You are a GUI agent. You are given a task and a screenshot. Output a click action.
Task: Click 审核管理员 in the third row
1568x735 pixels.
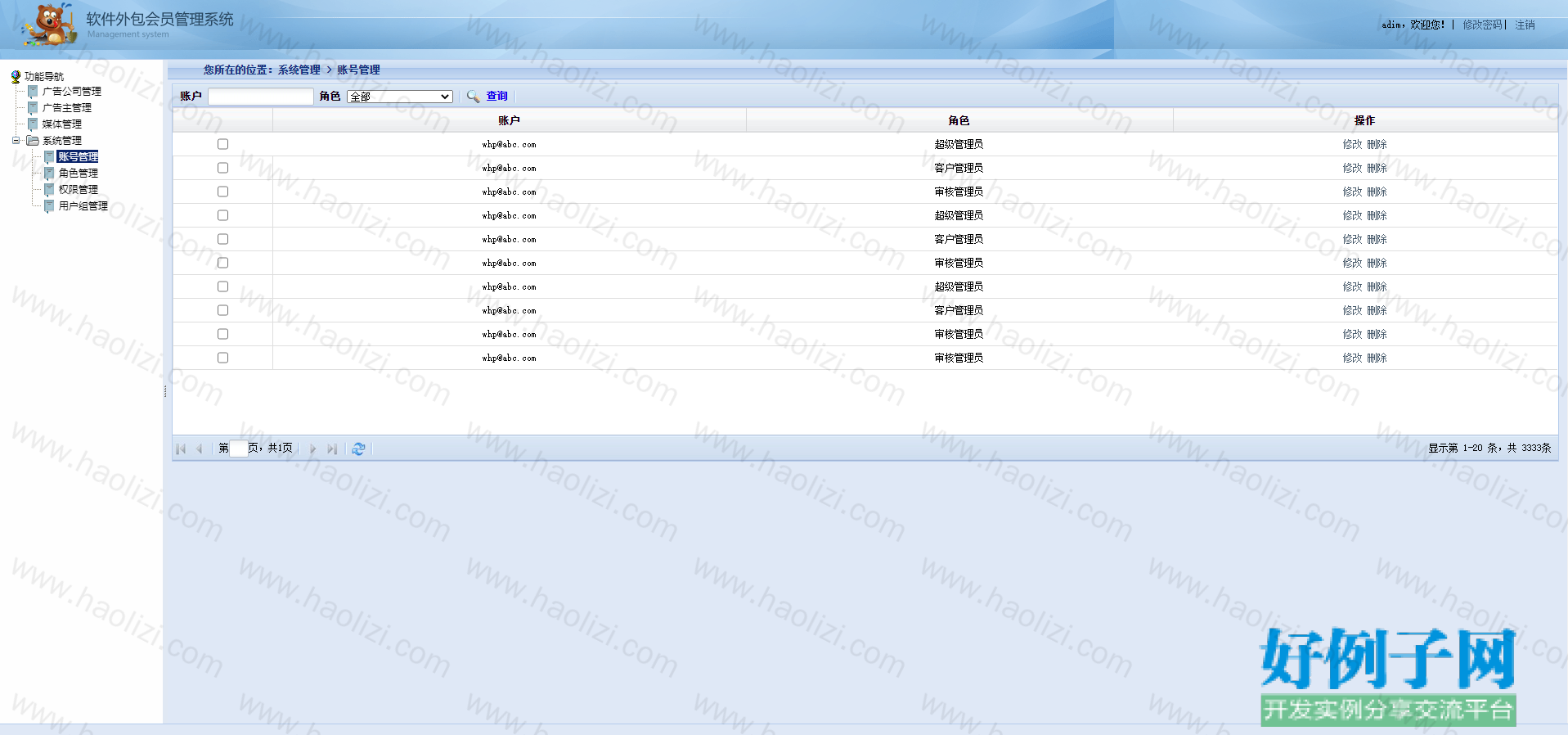click(959, 192)
